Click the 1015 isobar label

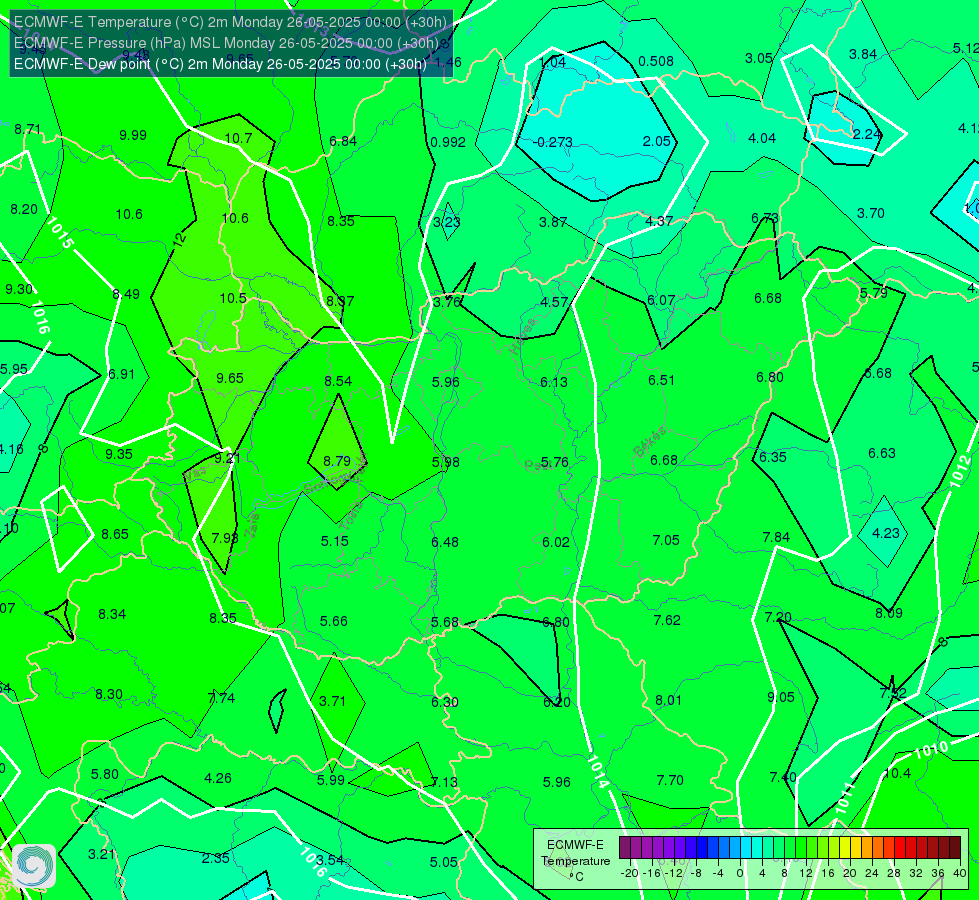pos(59,234)
